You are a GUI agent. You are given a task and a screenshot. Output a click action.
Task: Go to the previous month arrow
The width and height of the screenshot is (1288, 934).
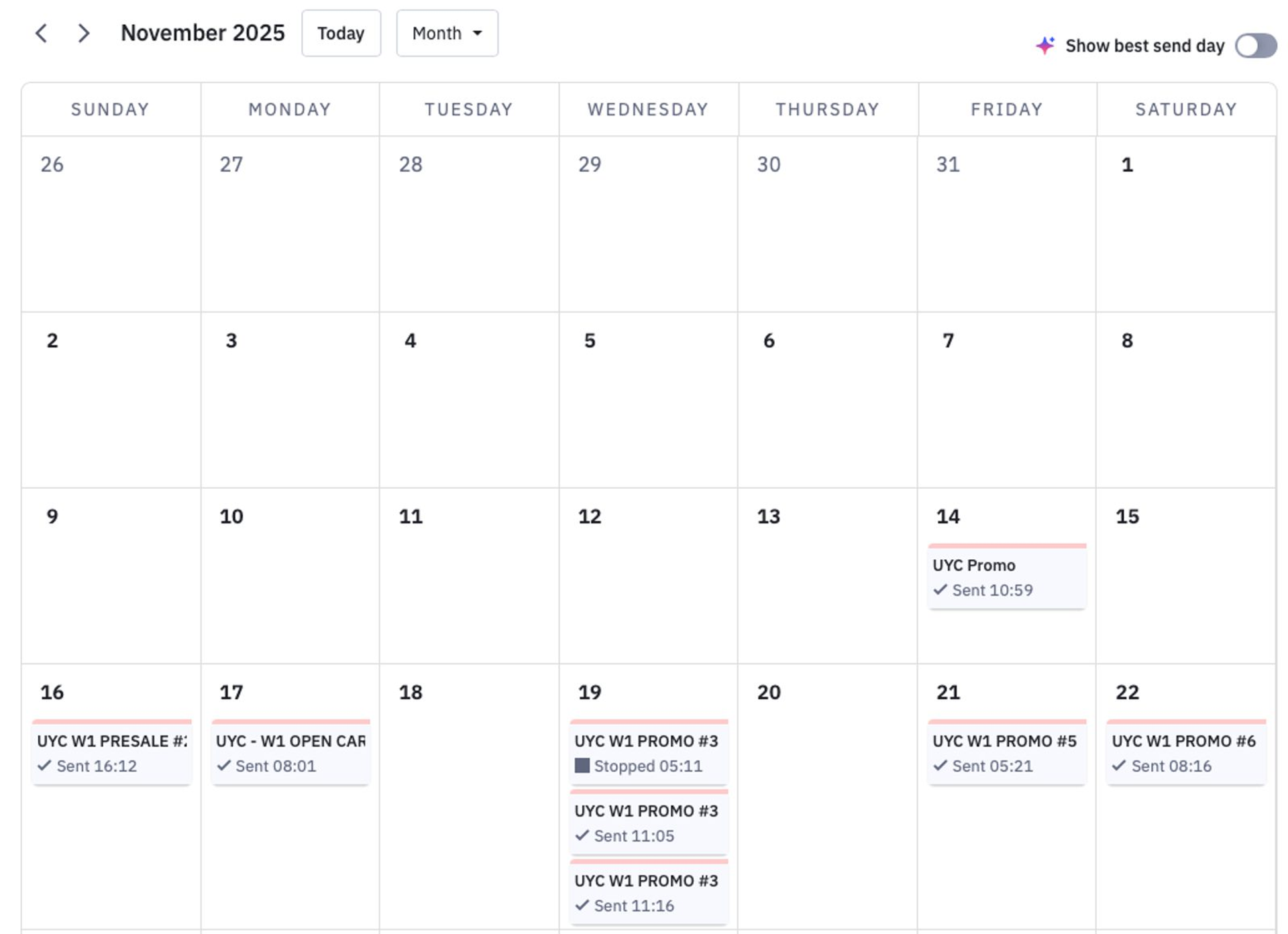click(42, 34)
